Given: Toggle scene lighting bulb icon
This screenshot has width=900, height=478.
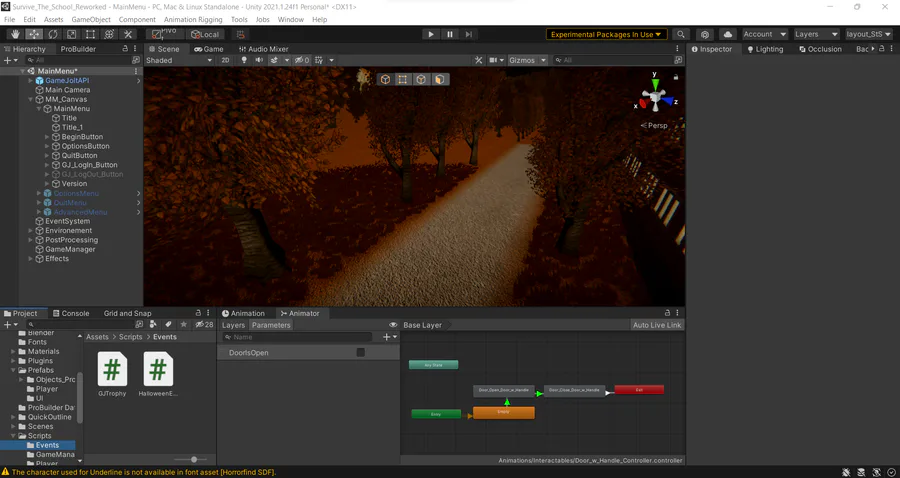Looking at the screenshot, I should pyautogui.click(x=244, y=60).
